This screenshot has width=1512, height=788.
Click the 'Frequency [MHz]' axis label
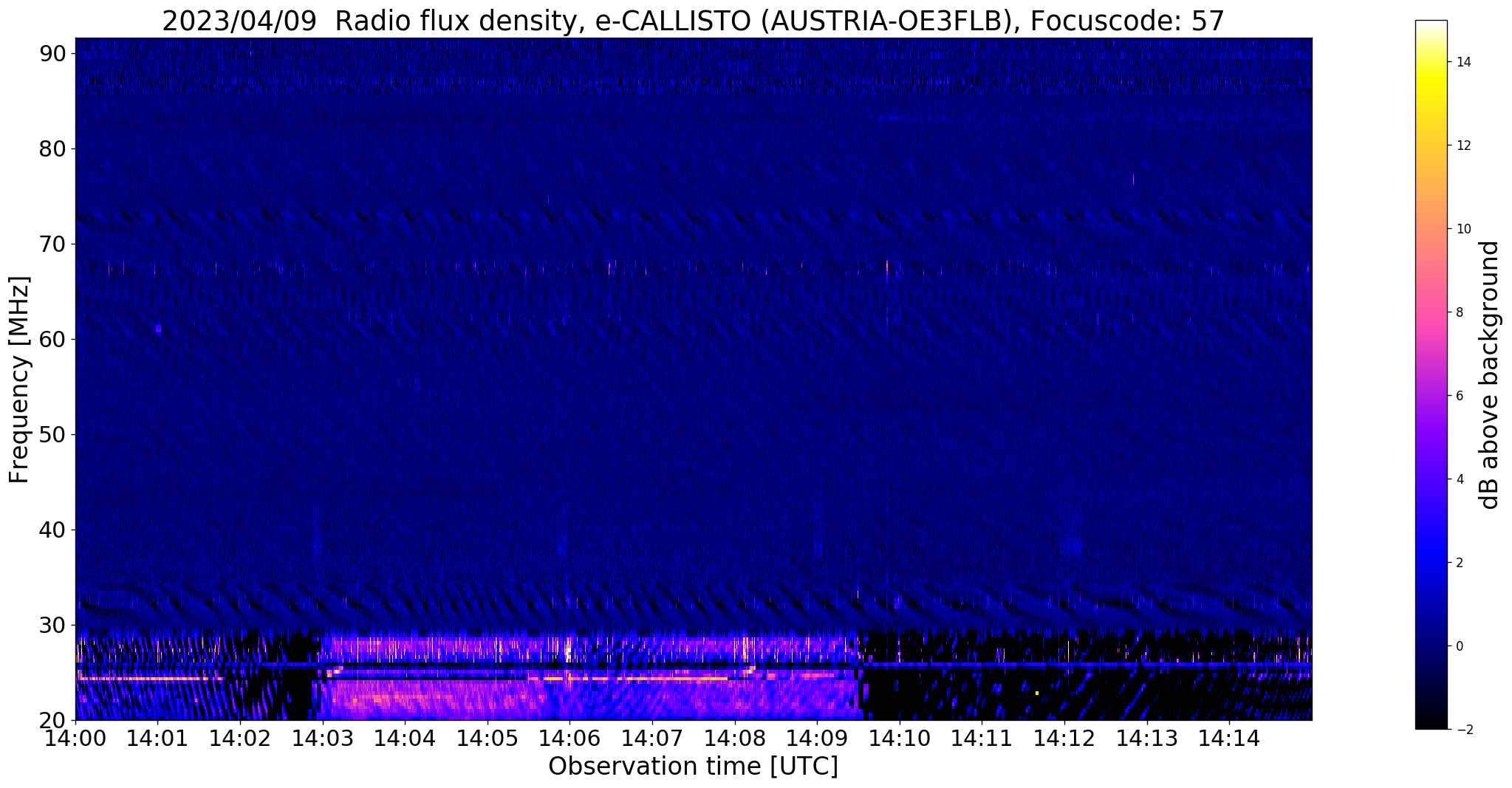point(20,380)
